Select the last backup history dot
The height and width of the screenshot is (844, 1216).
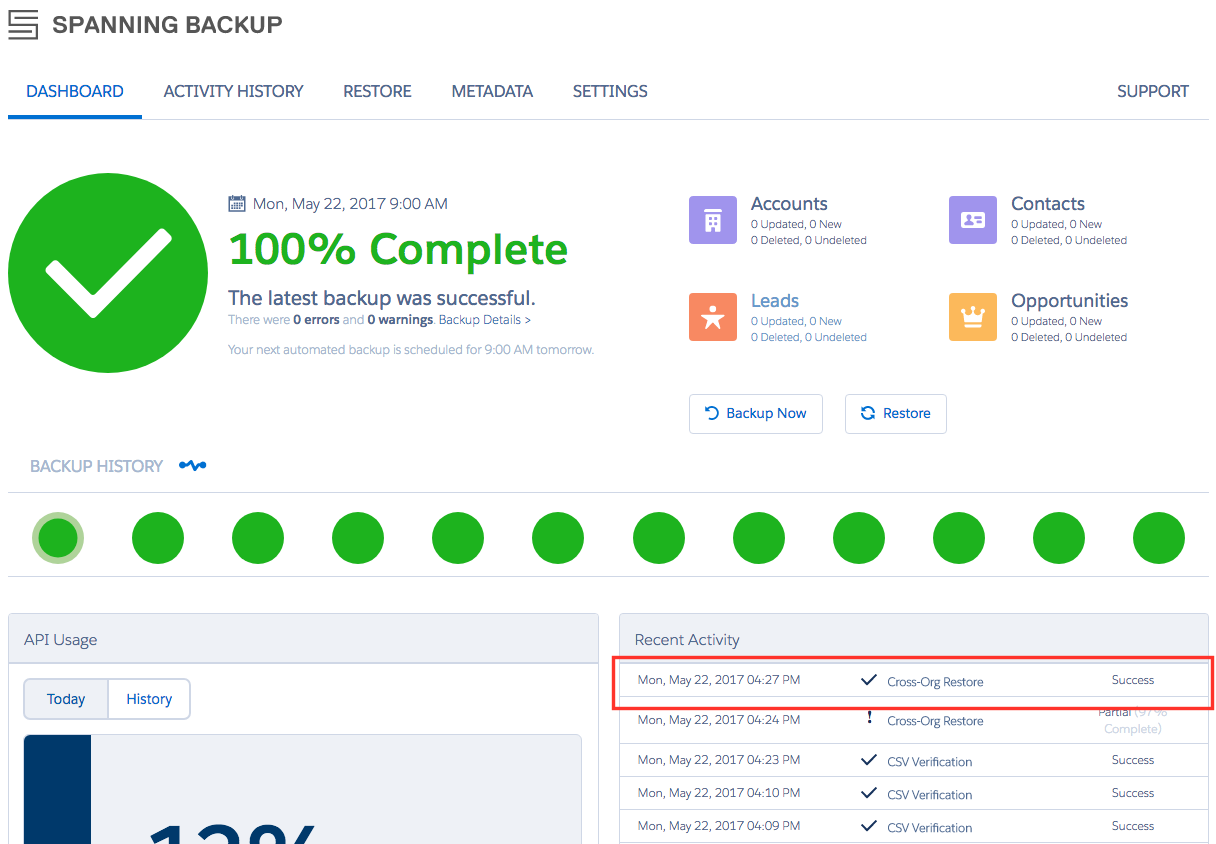(x=1159, y=538)
